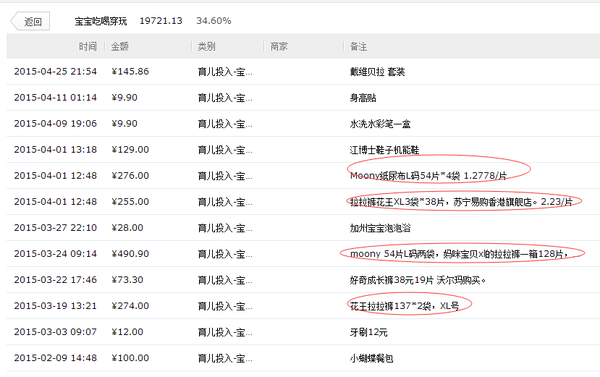Click the note 水洗水彩笔一盒
The width and height of the screenshot is (600, 377).
380,124
